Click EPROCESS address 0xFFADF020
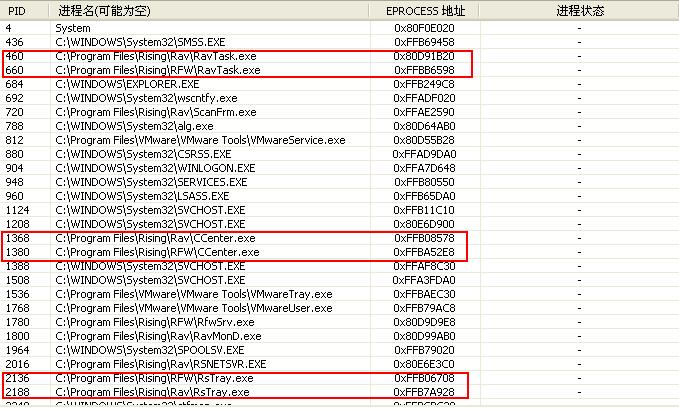 [x=424, y=98]
